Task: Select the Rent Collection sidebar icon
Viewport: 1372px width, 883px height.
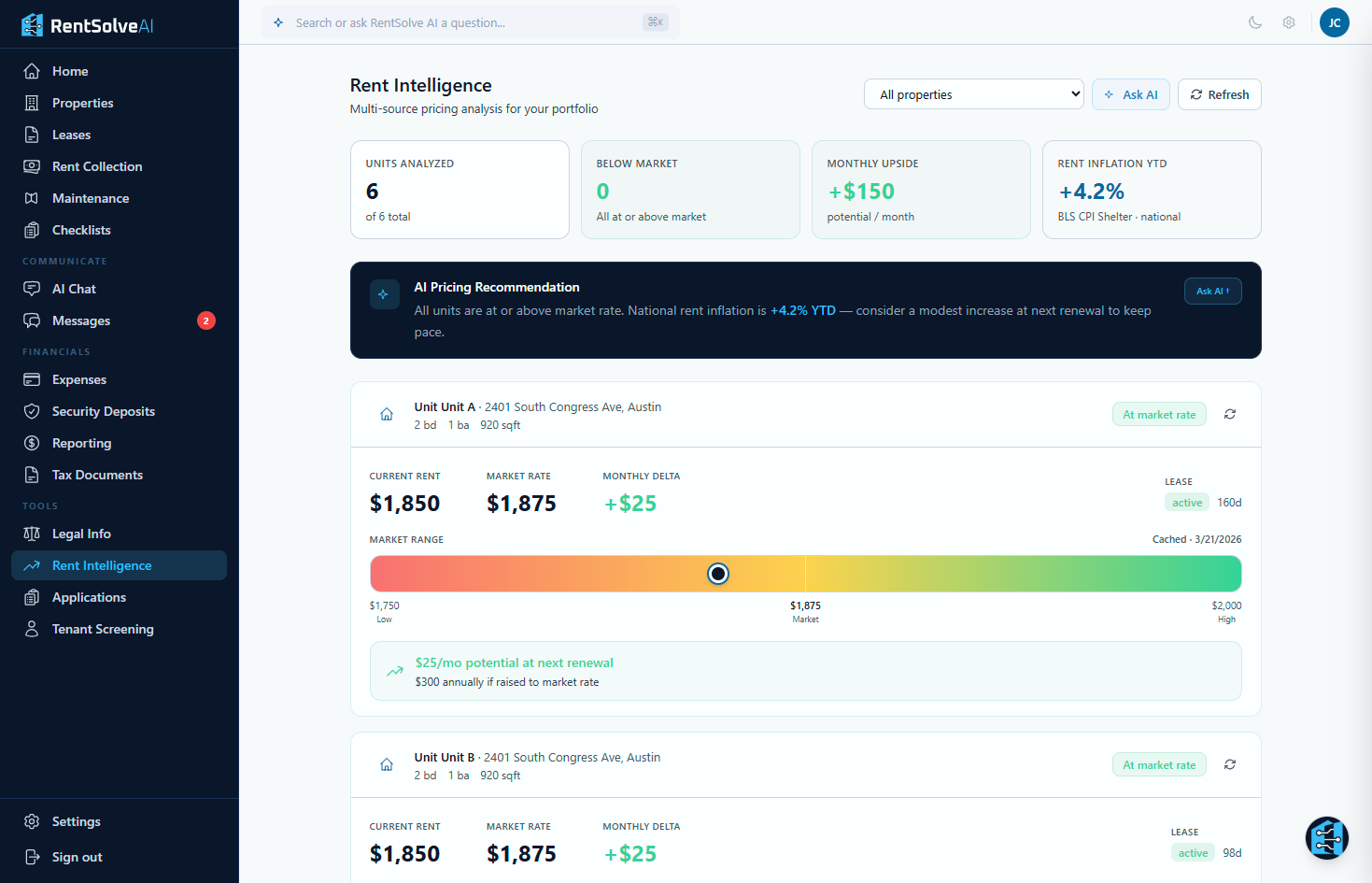Action: [x=31, y=166]
